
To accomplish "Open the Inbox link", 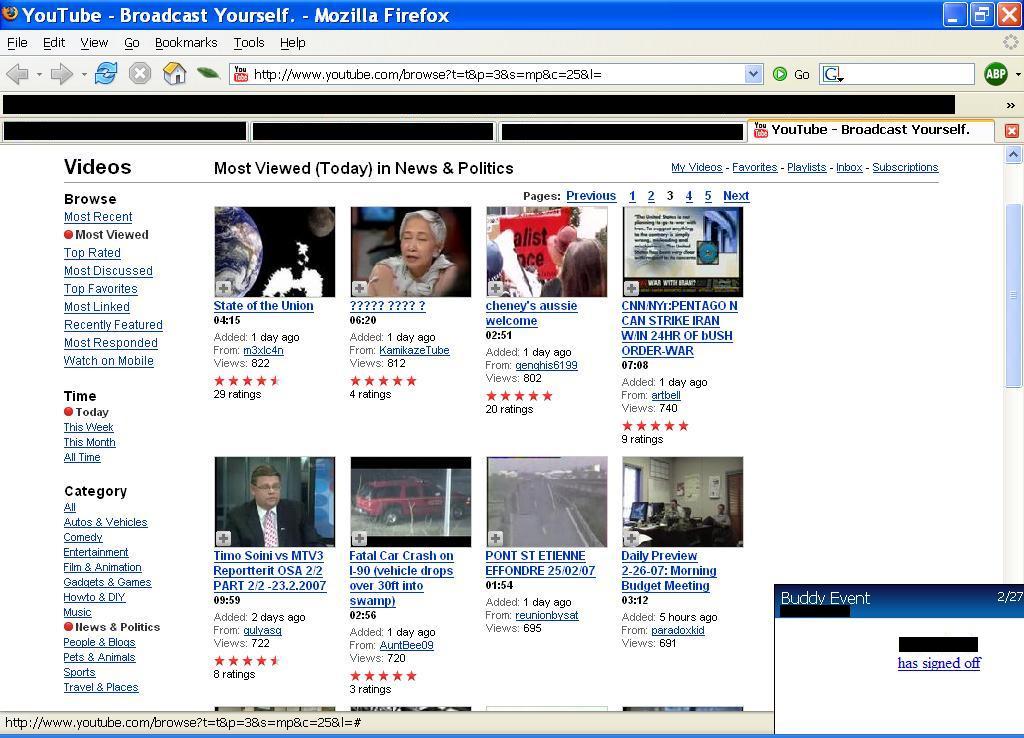I will tap(849, 167).
